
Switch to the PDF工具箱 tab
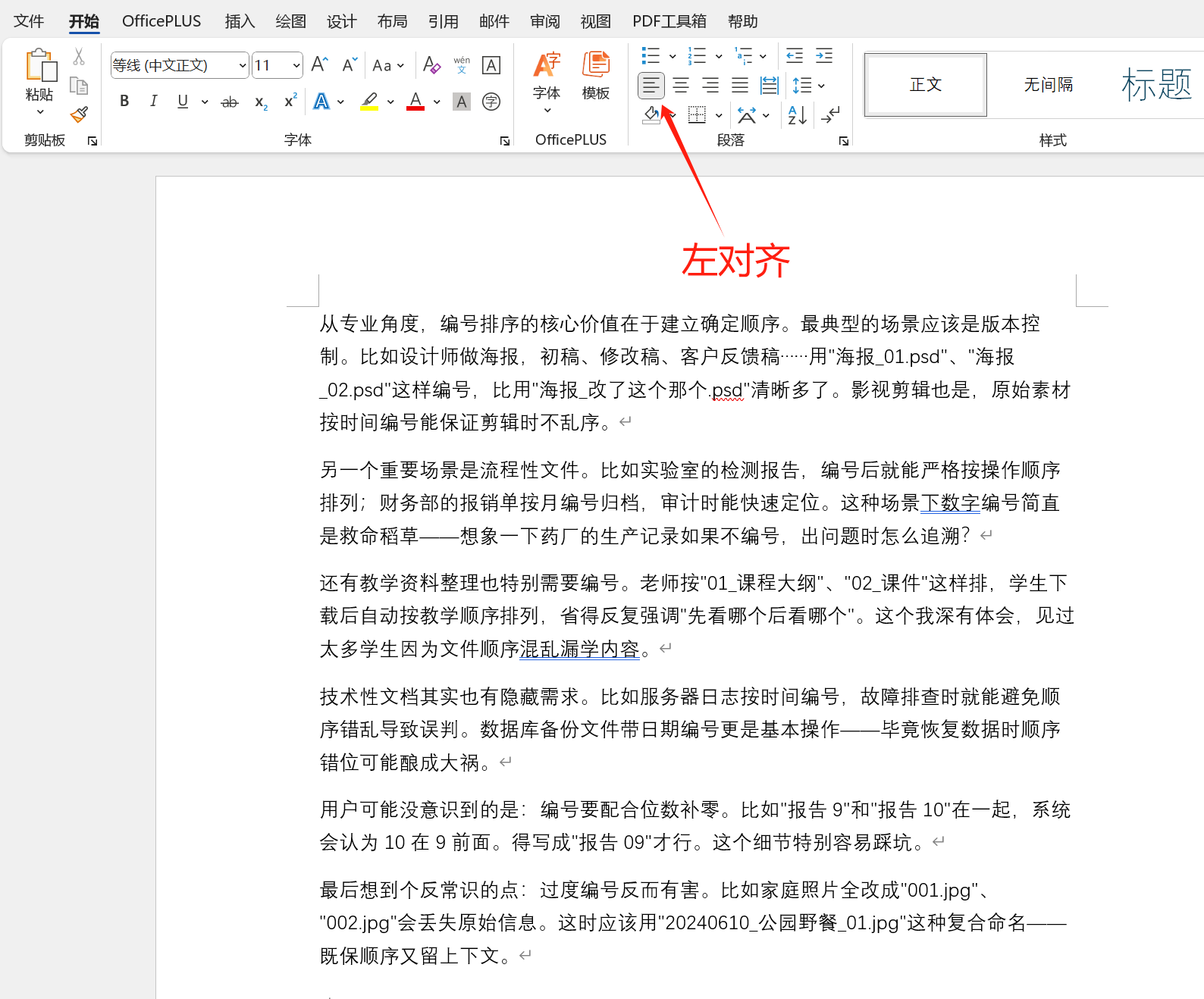pyautogui.click(x=669, y=21)
